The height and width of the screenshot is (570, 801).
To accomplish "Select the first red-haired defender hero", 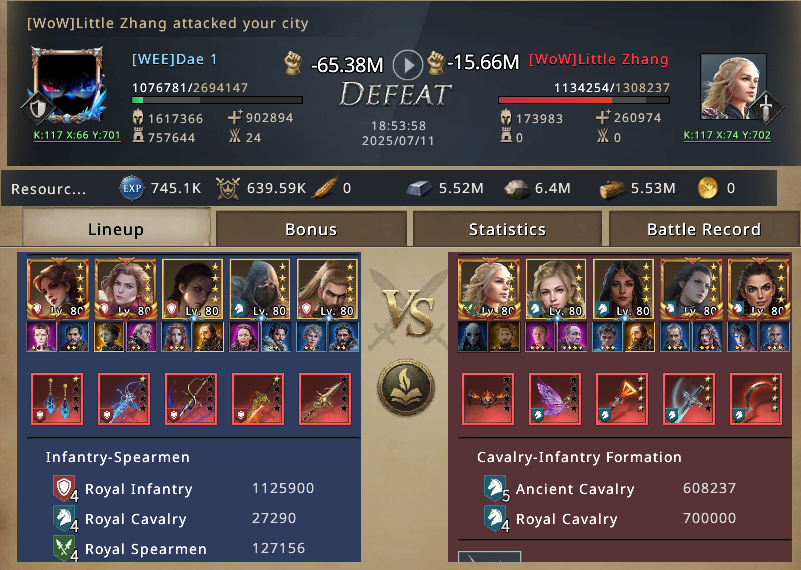I will [x=58, y=289].
